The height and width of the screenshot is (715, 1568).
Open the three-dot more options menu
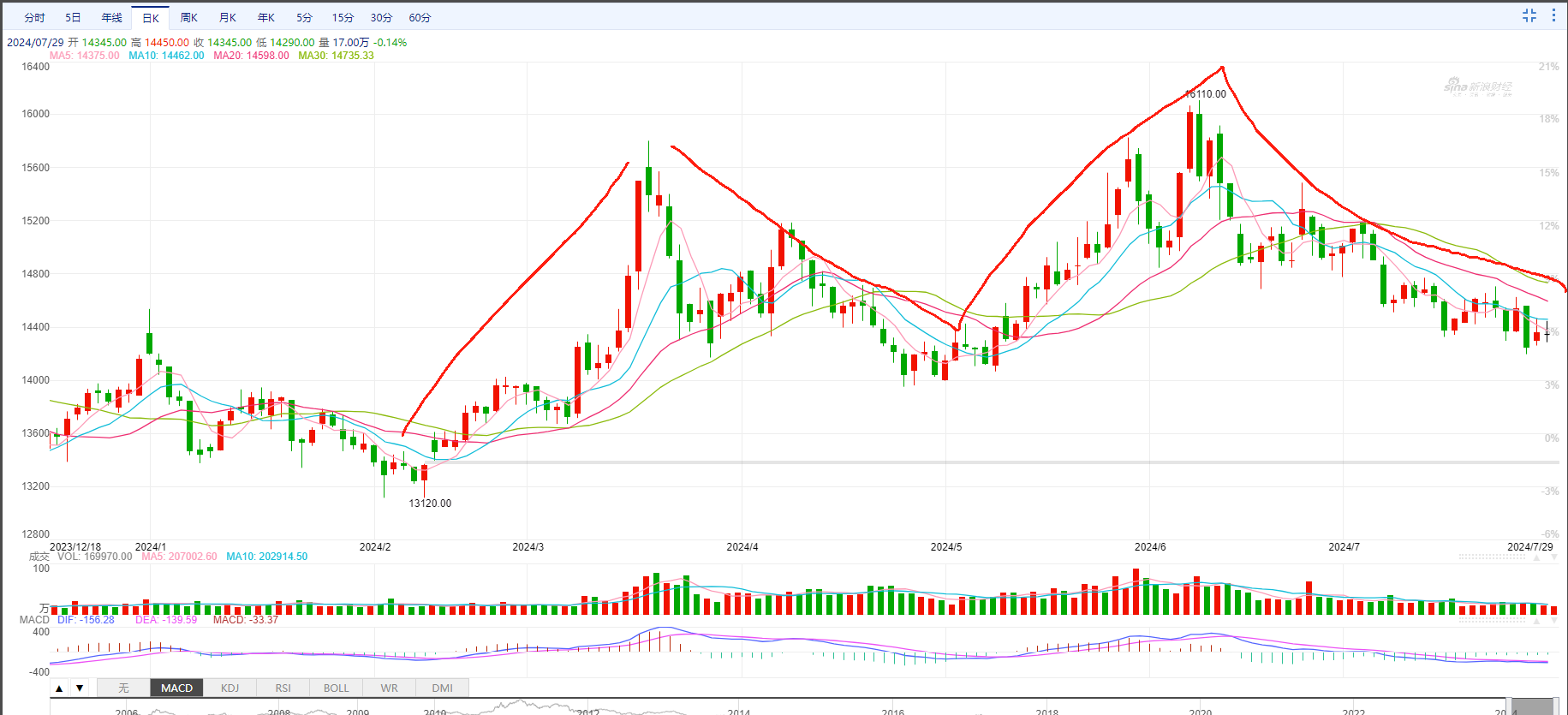[1553, 15]
